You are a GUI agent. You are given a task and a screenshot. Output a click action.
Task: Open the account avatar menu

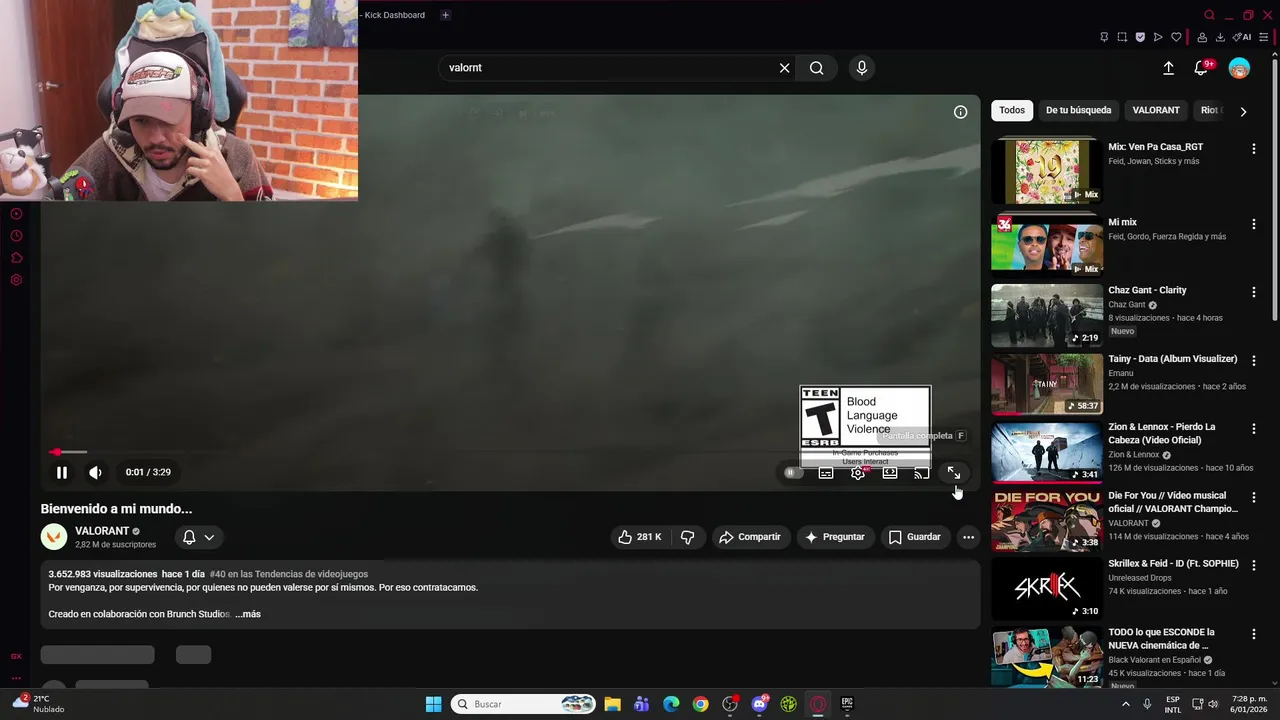(1239, 68)
